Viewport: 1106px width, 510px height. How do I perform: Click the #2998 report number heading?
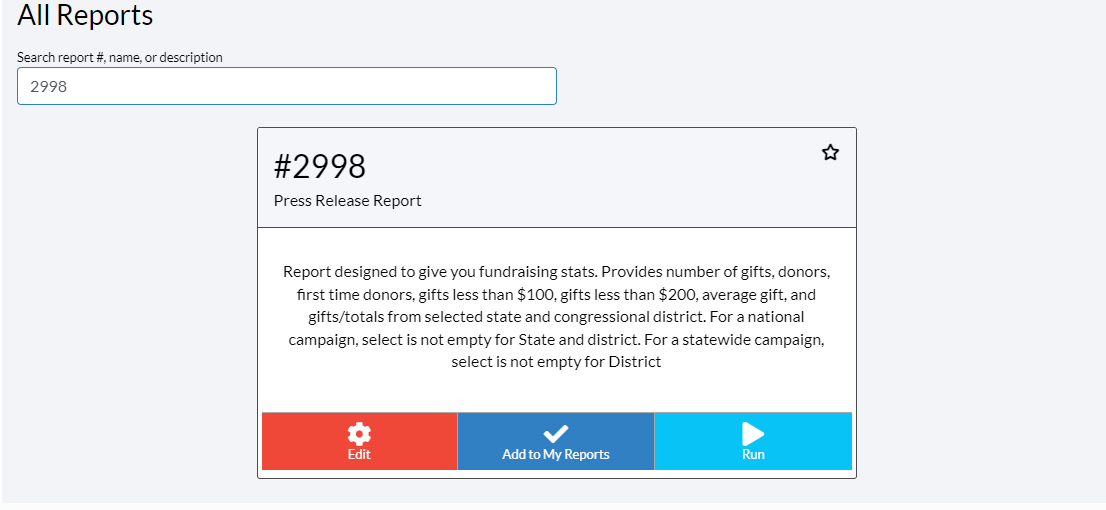tap(320, 167)
